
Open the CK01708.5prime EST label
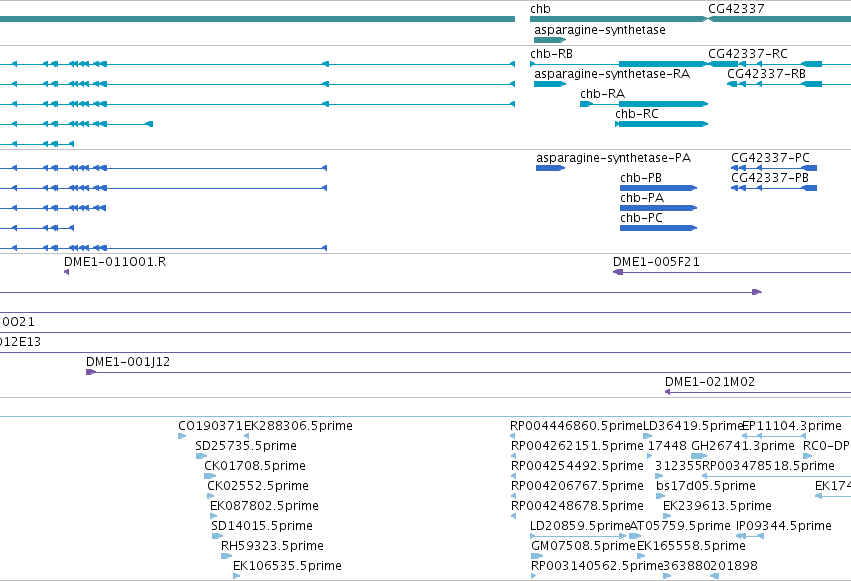pos(255,466)
